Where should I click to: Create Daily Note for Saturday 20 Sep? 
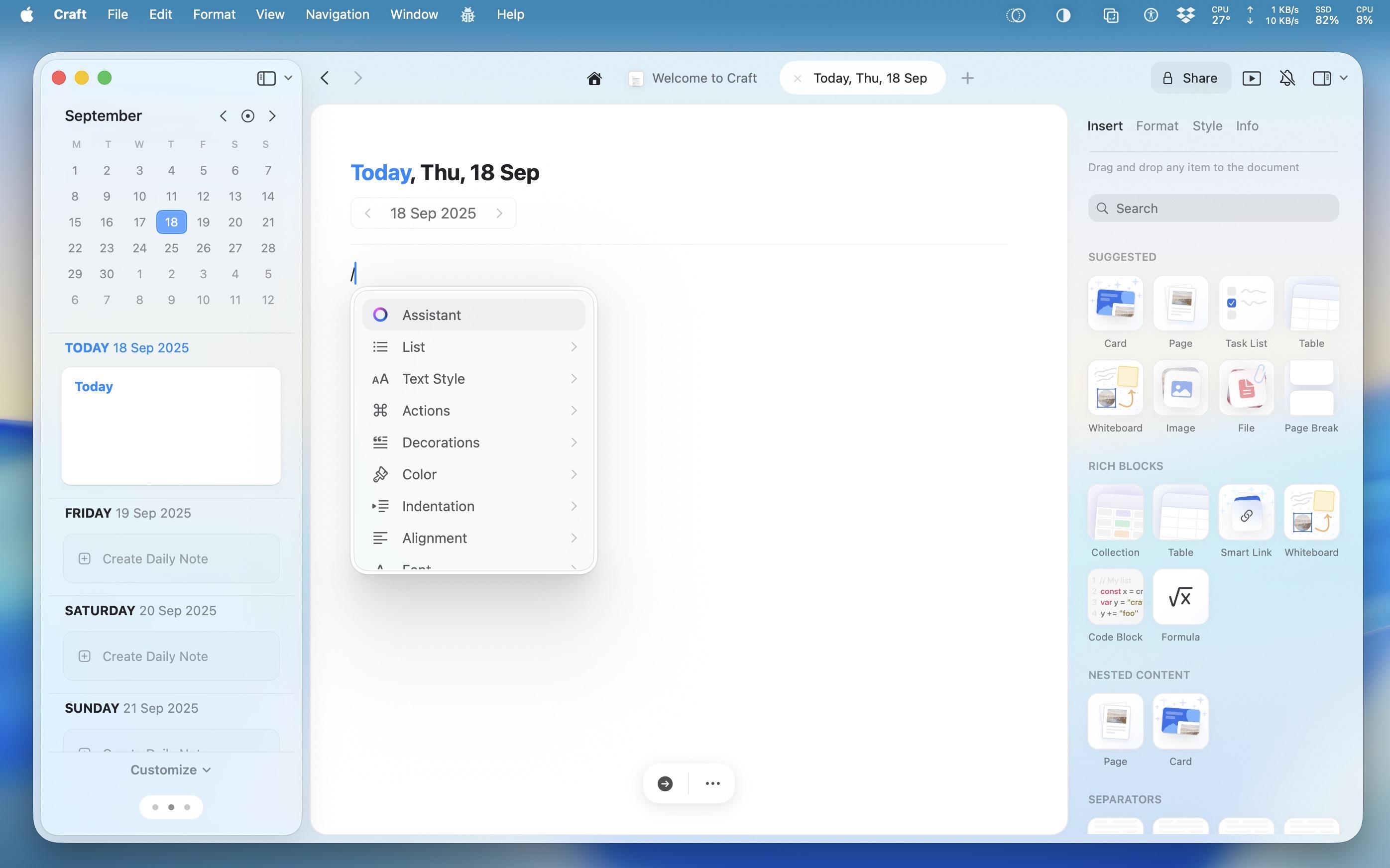coord(171,656)
